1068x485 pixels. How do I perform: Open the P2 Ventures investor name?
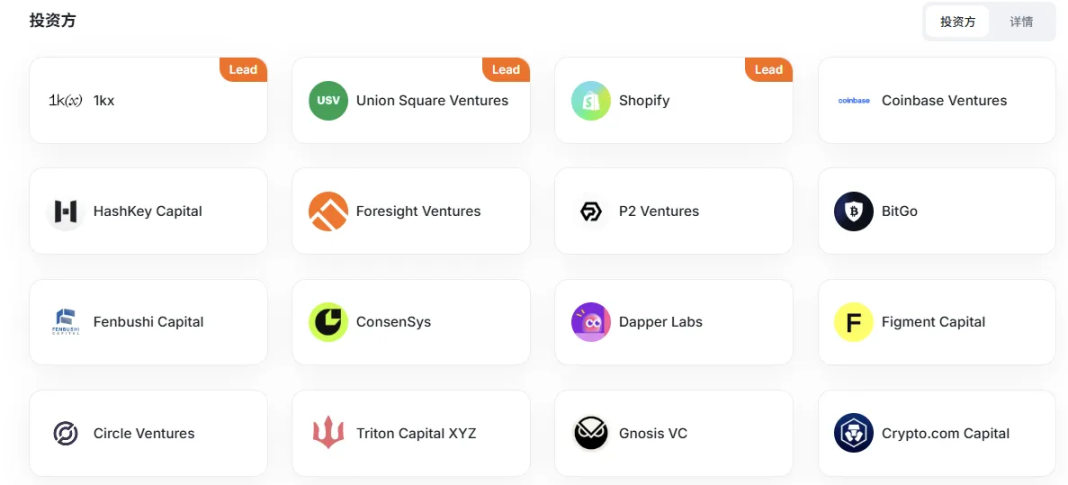coord(659,212)
